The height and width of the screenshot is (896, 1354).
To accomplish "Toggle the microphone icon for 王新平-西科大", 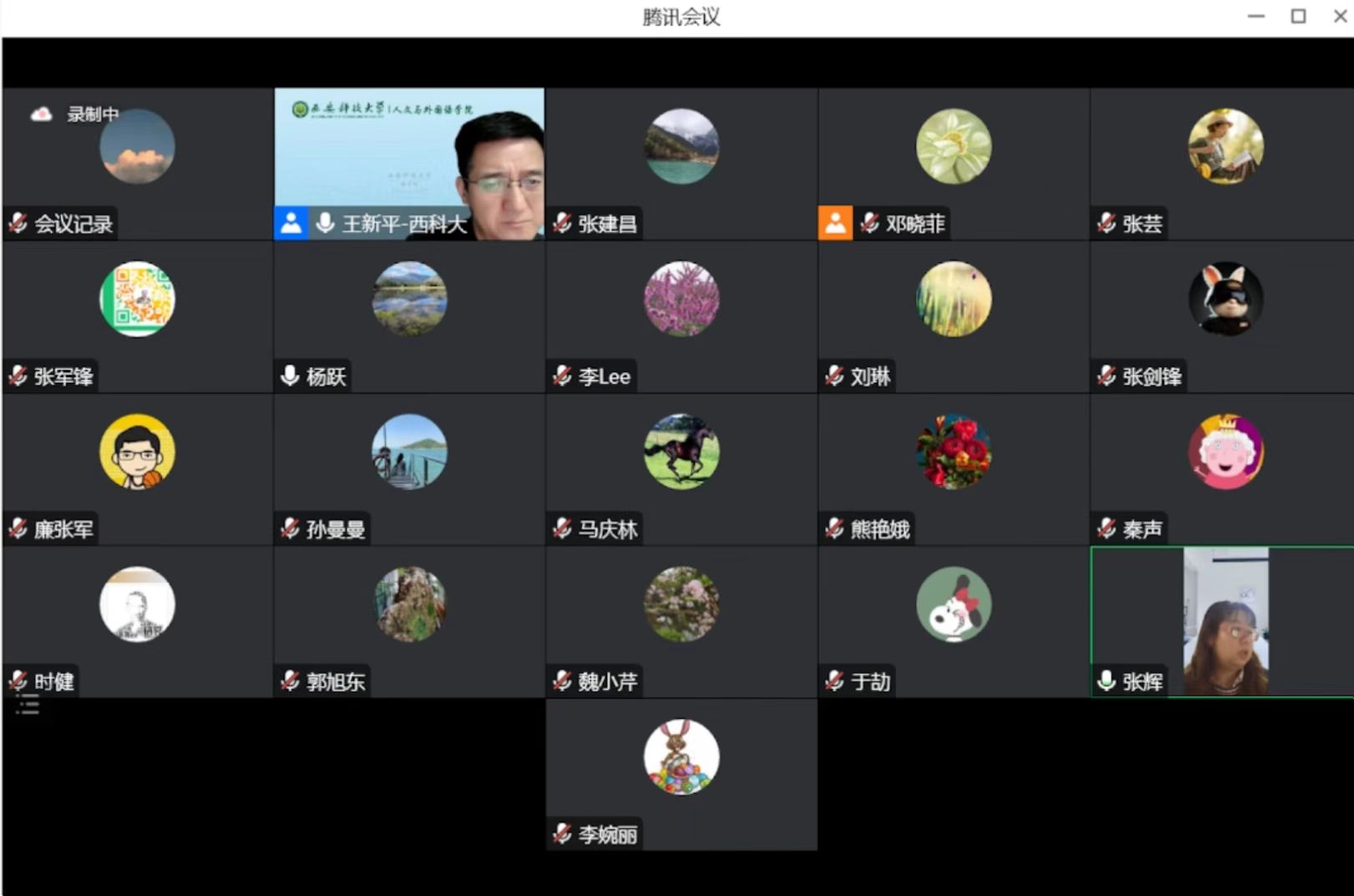I will click(x=325, y=223).
